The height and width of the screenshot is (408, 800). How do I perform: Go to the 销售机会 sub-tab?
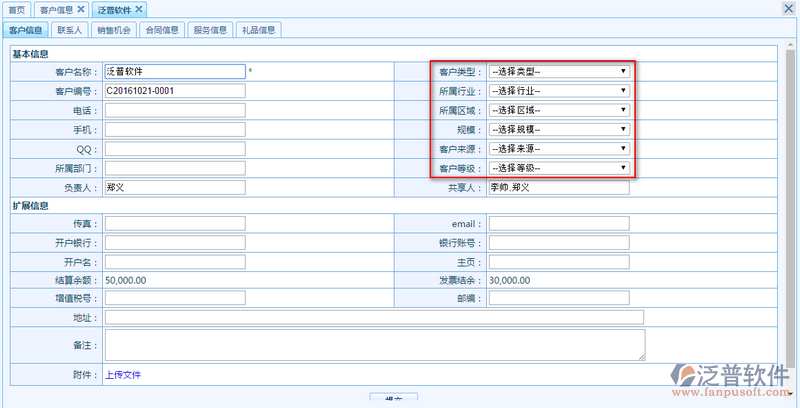click(114, 30)
